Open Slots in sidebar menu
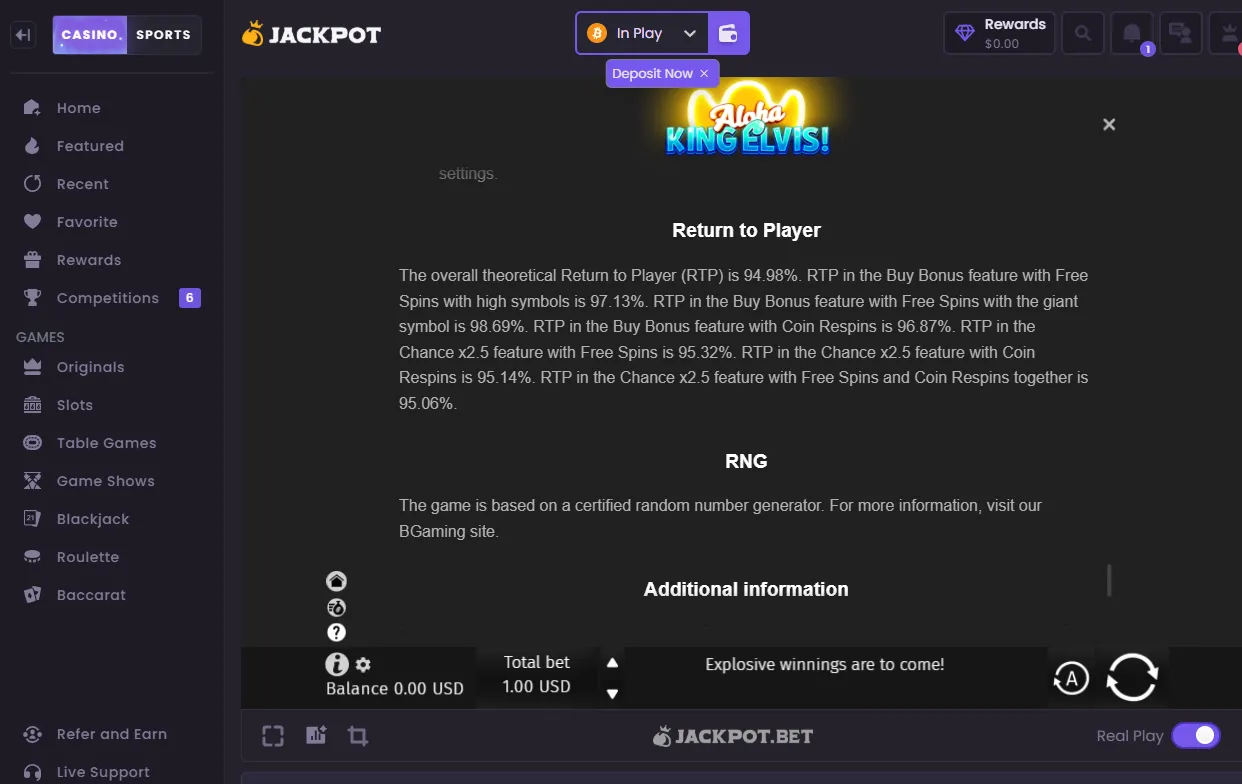1242x784 pixels. pyautogui.click(x=75, y=405)
